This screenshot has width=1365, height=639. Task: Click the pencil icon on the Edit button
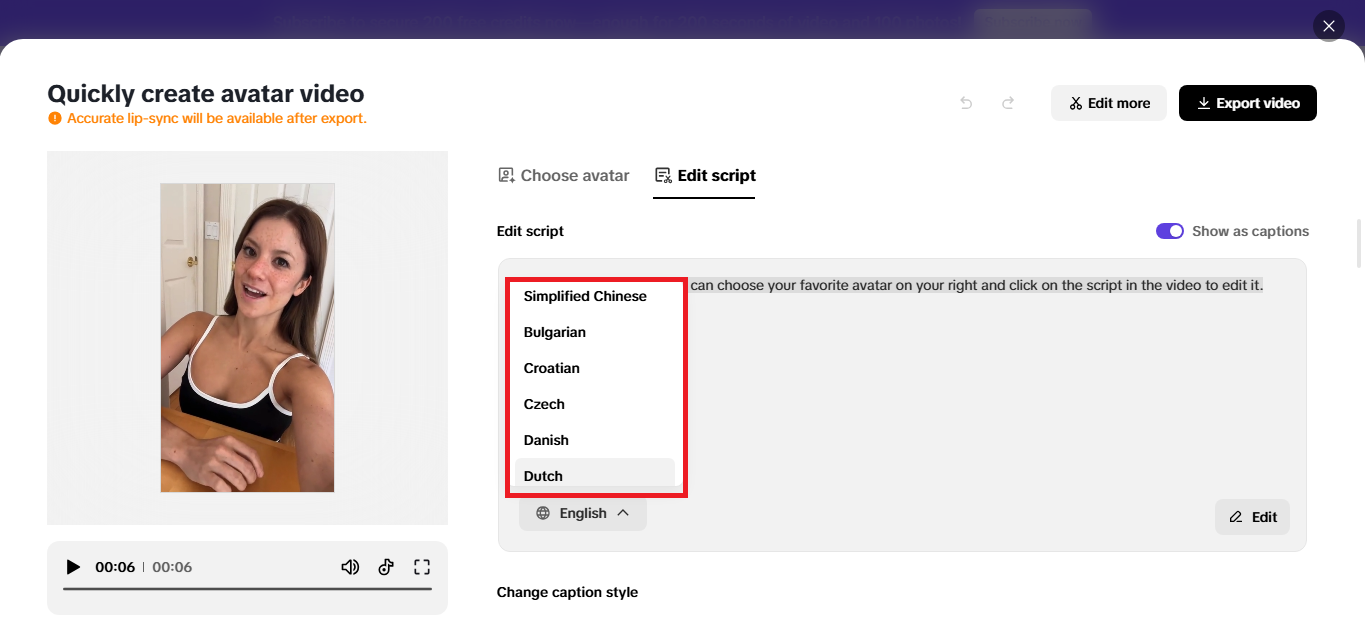pyautogui.click(x=1237, y=516)
